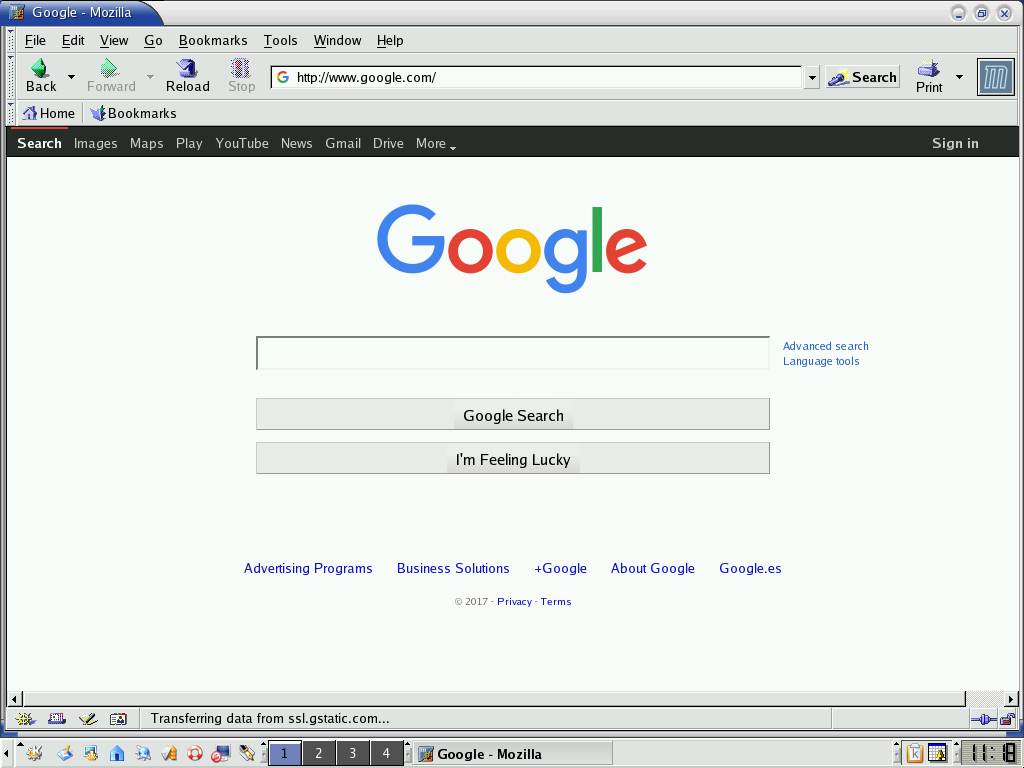1024x768 pixels.
Task: Switch to virtual desktop 2
Action: [319, 753]
